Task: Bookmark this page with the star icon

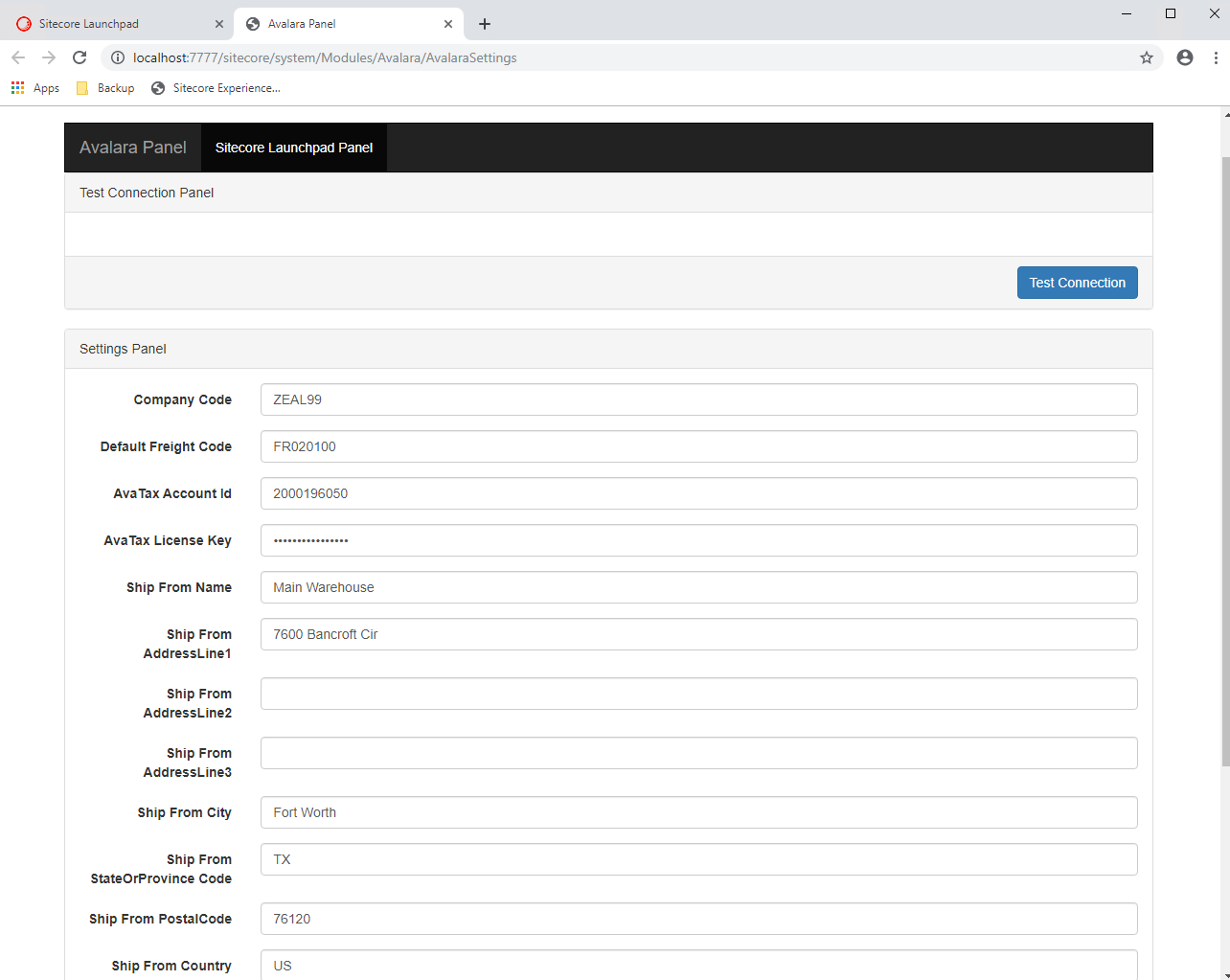Action: 1147,57
